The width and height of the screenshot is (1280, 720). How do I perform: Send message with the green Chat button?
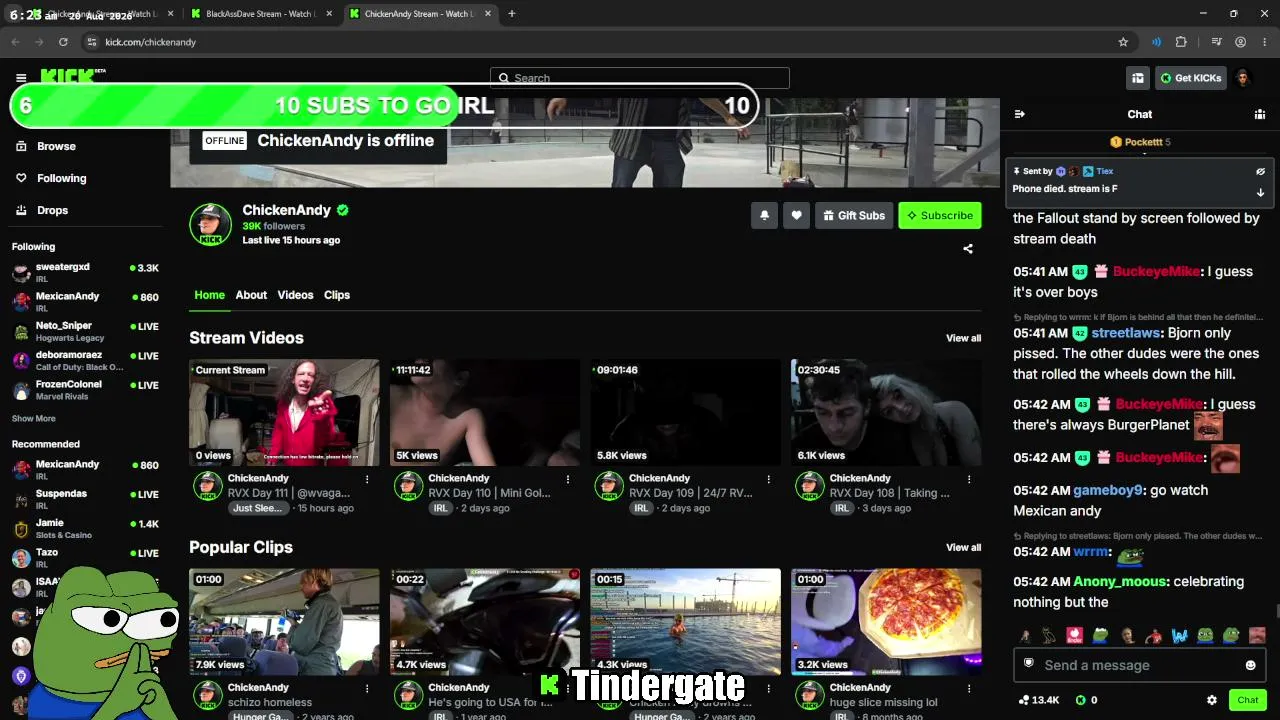[x=1248, y=700]
